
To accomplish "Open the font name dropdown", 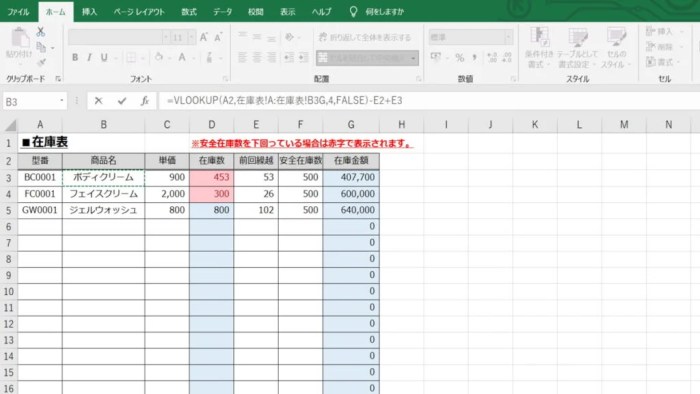I will 166,37.
